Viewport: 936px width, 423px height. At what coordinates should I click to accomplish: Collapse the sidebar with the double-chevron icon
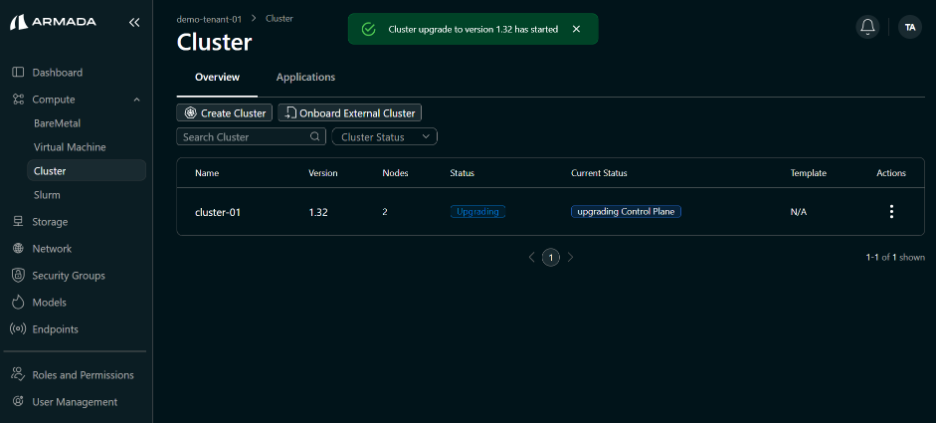pyautogui.click(x=134, y=23)
